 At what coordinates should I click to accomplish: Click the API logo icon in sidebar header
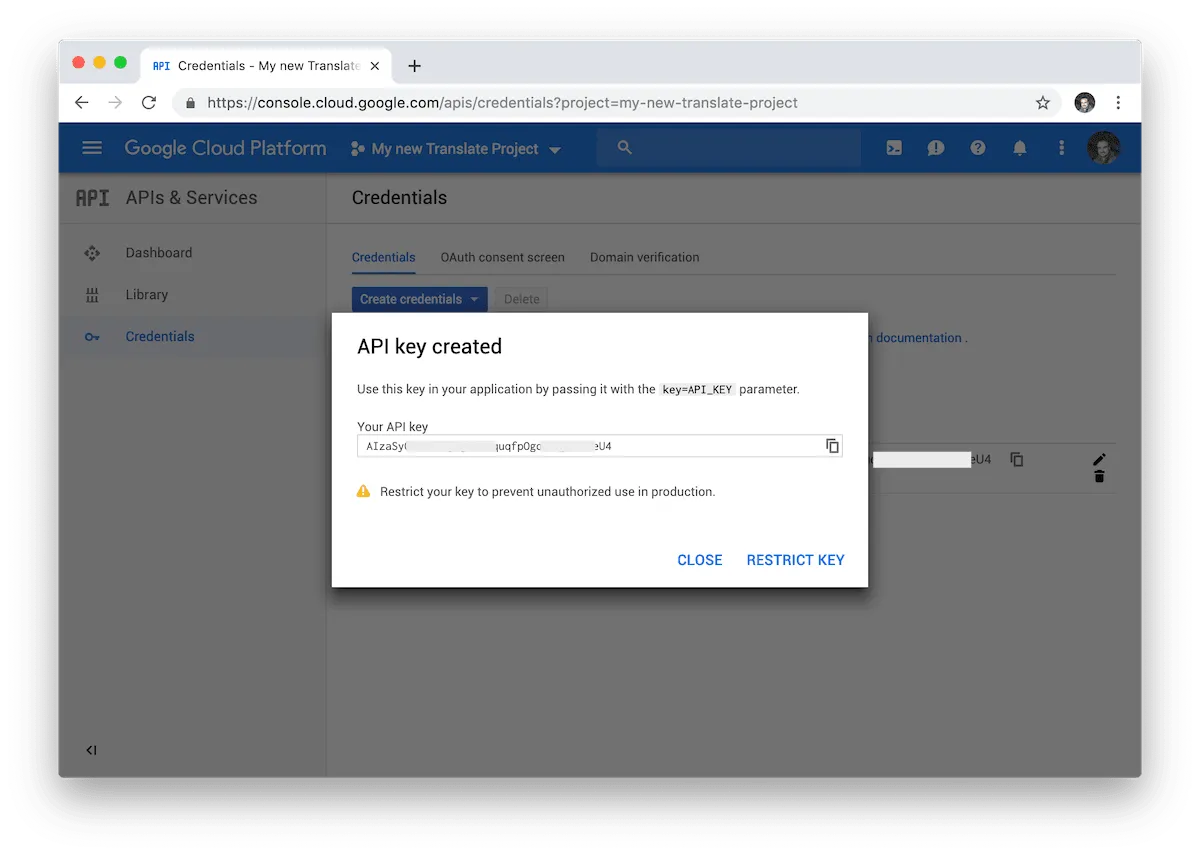coord(92,198)
